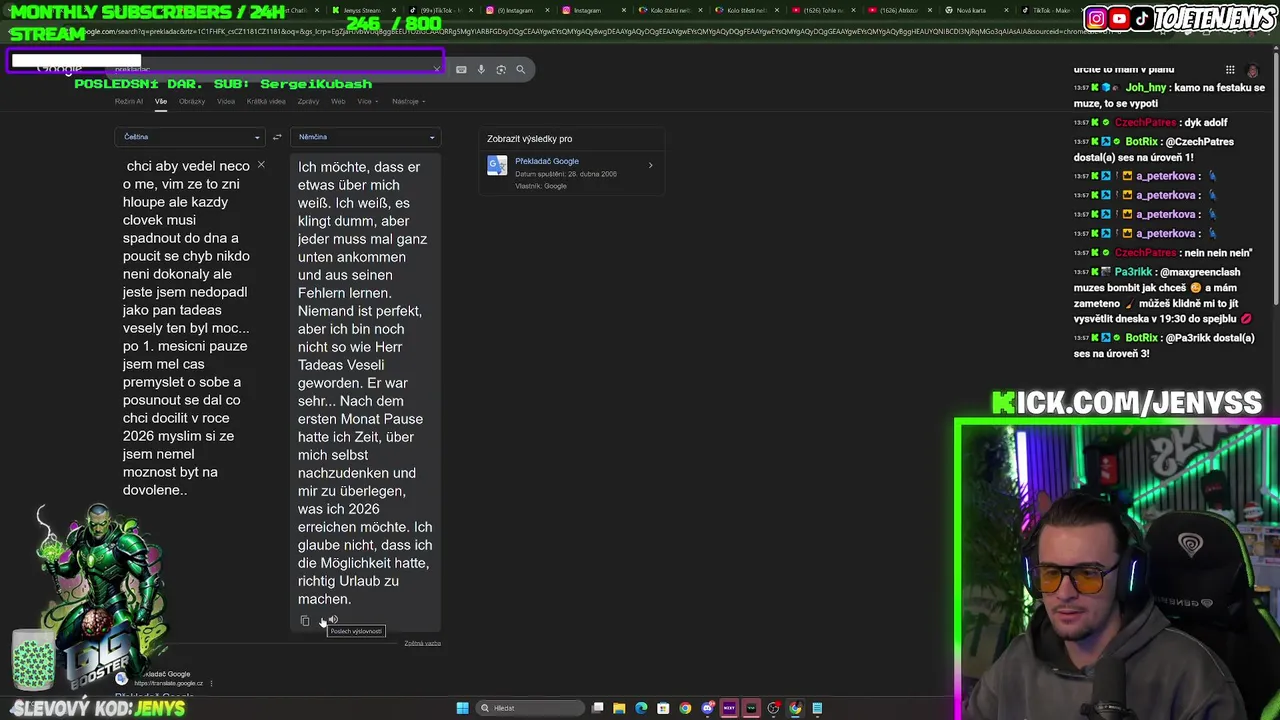The image size is (1280, 720).
Task: Open Microsoft Store from the taskbar
Action: tap(663, 708)
